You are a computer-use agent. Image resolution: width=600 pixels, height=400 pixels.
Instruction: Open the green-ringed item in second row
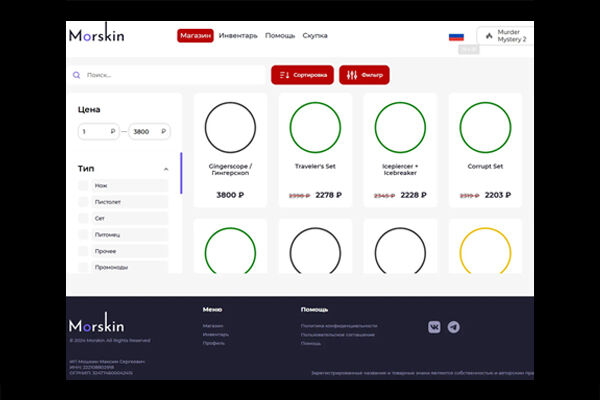point(230,251)
